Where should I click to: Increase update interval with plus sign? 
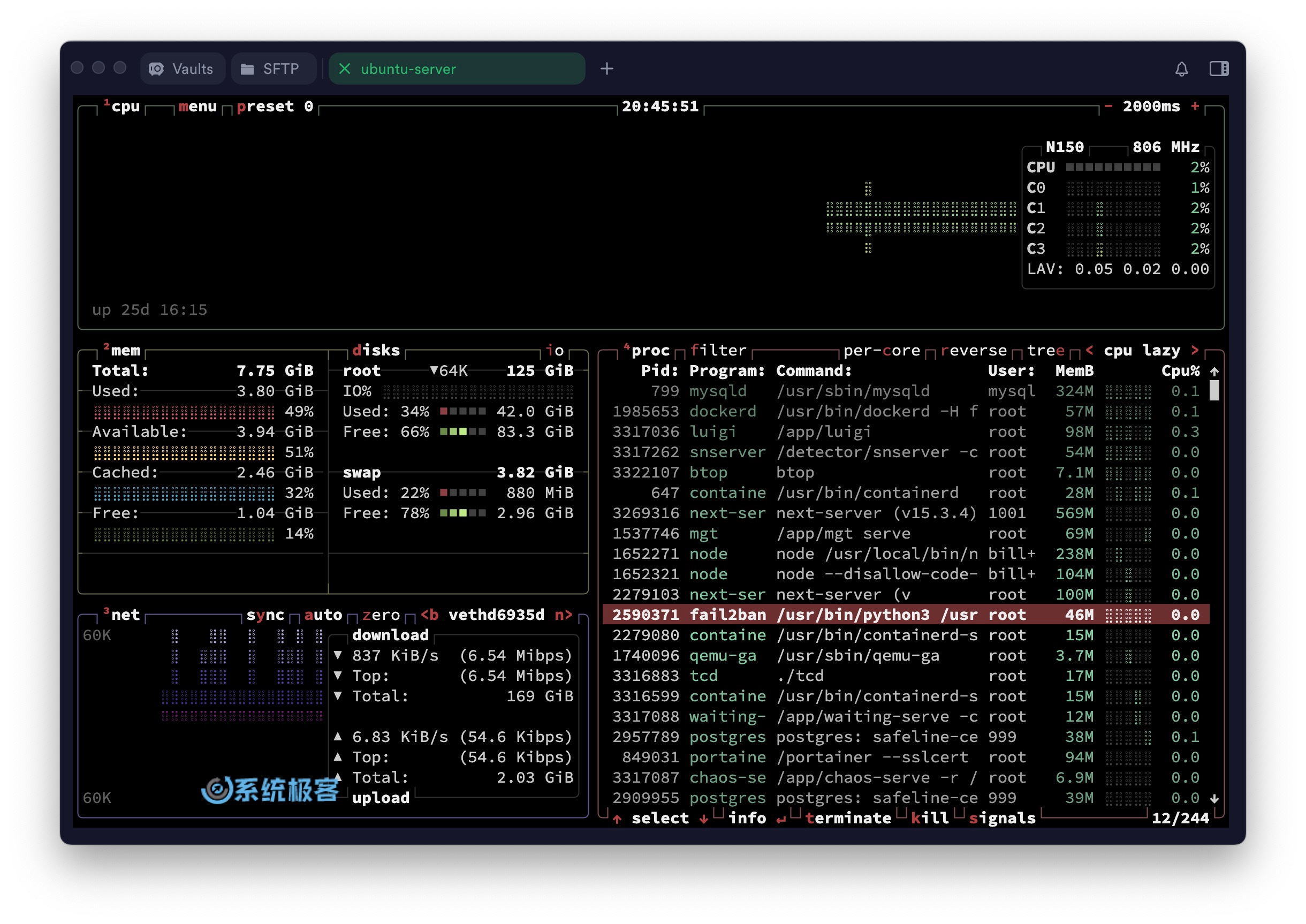coord(1195,106)
